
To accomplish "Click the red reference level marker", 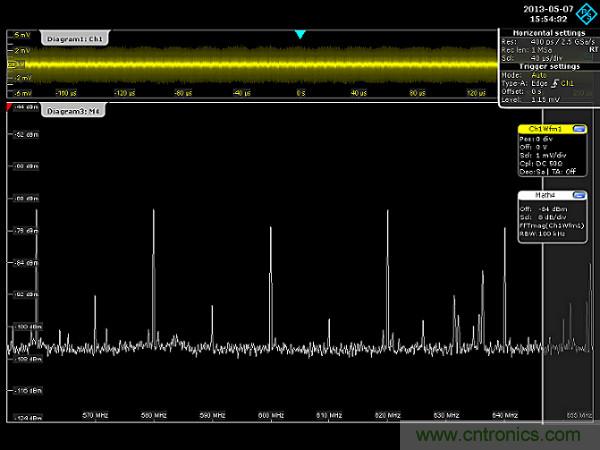I will [10, 105].
